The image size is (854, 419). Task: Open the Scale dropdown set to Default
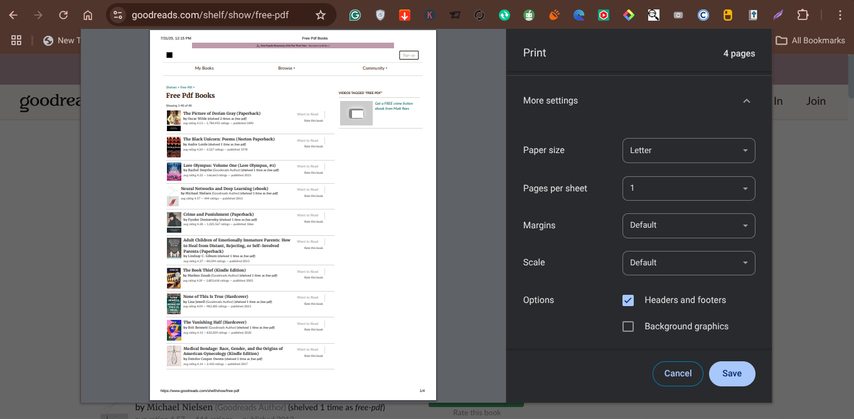688,263
